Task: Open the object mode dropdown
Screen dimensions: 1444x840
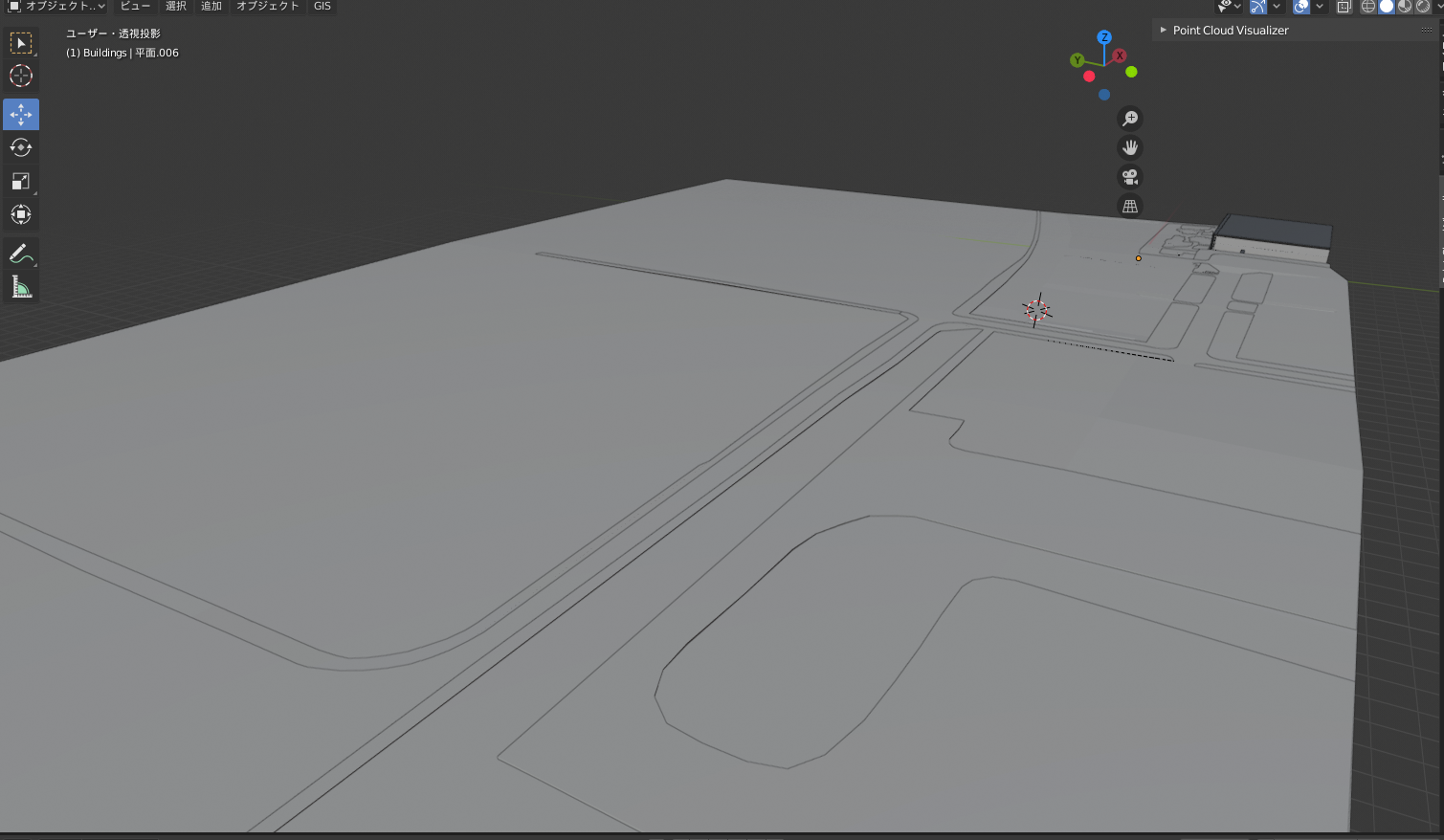Action: 56,7
